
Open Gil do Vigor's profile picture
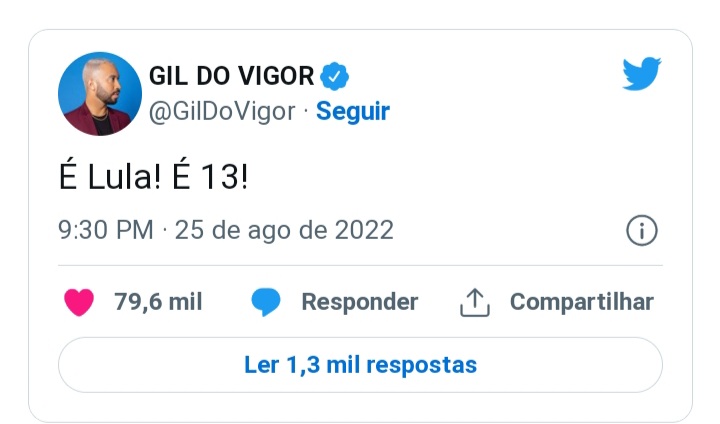tap(100, 94)
